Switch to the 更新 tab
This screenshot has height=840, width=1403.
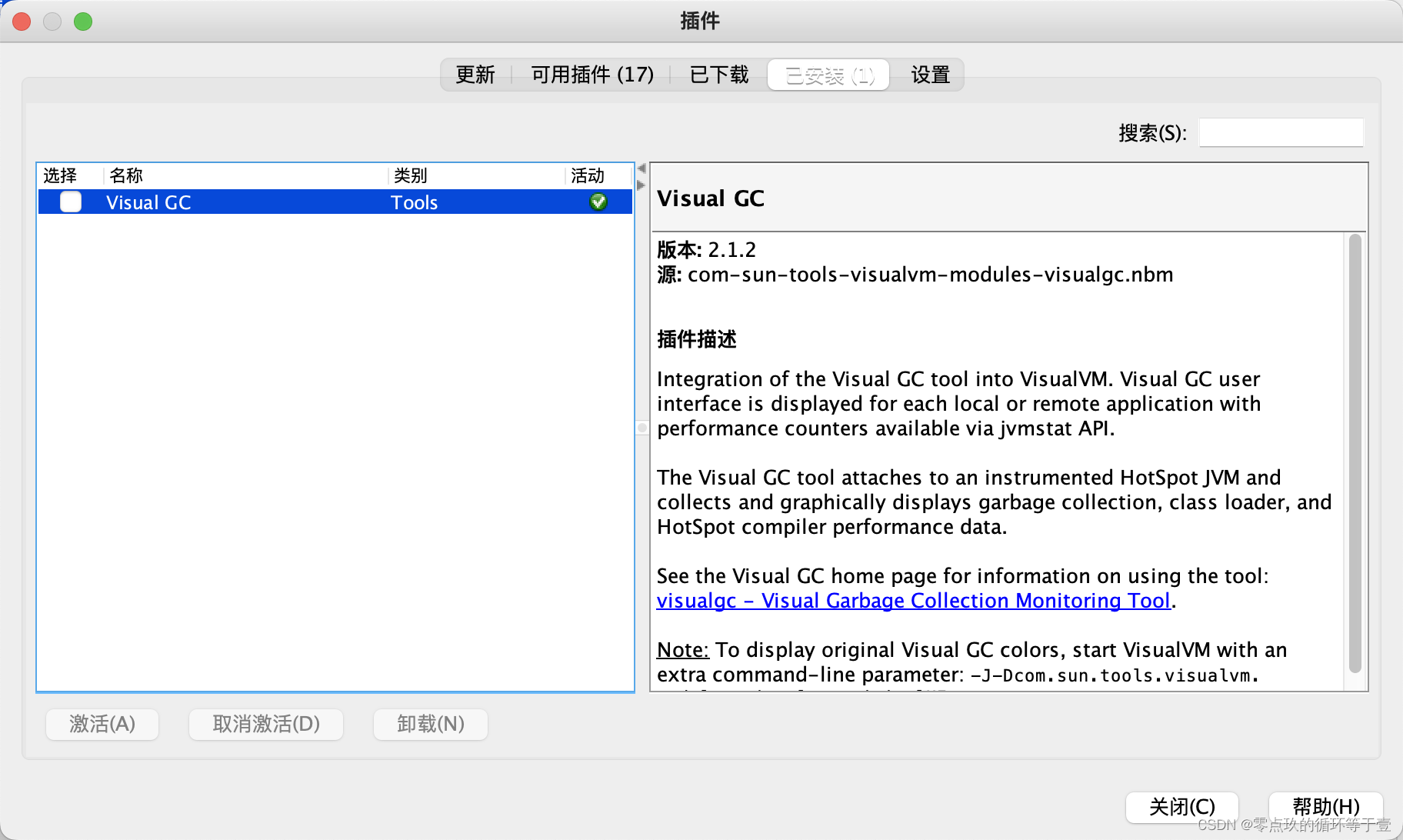tap(475, 75)
